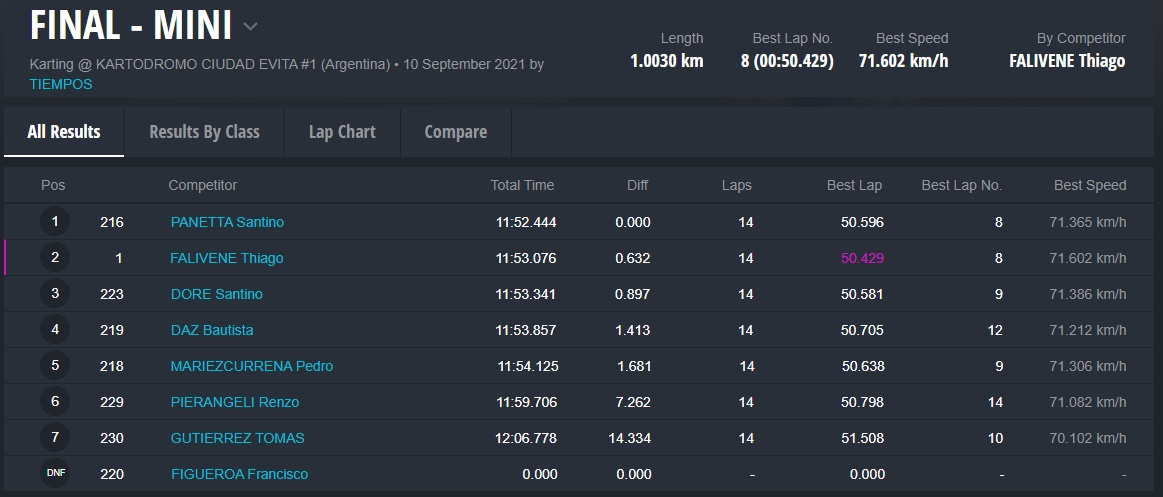Open the Results By Class tab
Viewport: 1163px width, 497px height.
[204, 132]
